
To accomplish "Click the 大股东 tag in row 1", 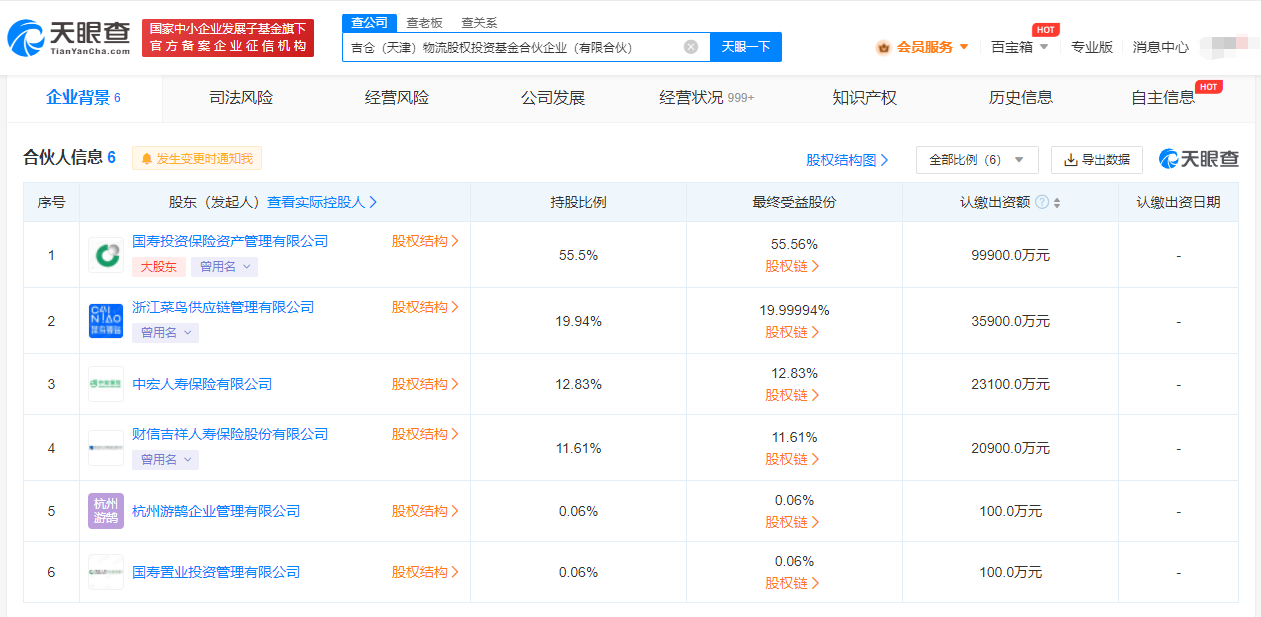I will (159, 267).
